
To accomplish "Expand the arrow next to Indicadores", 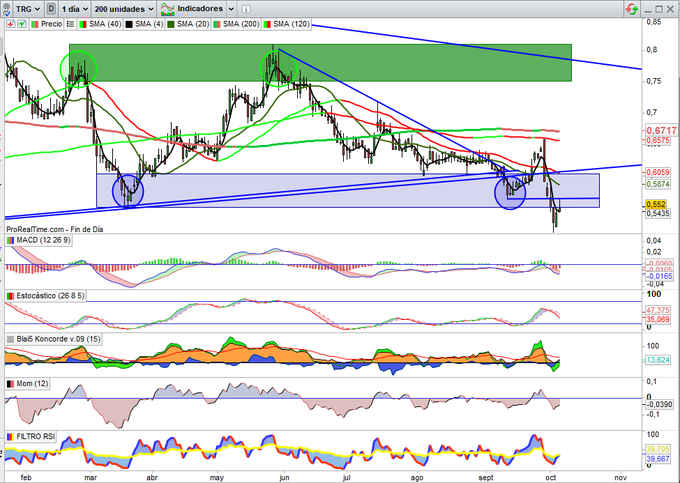I will (x=231, y=9).
